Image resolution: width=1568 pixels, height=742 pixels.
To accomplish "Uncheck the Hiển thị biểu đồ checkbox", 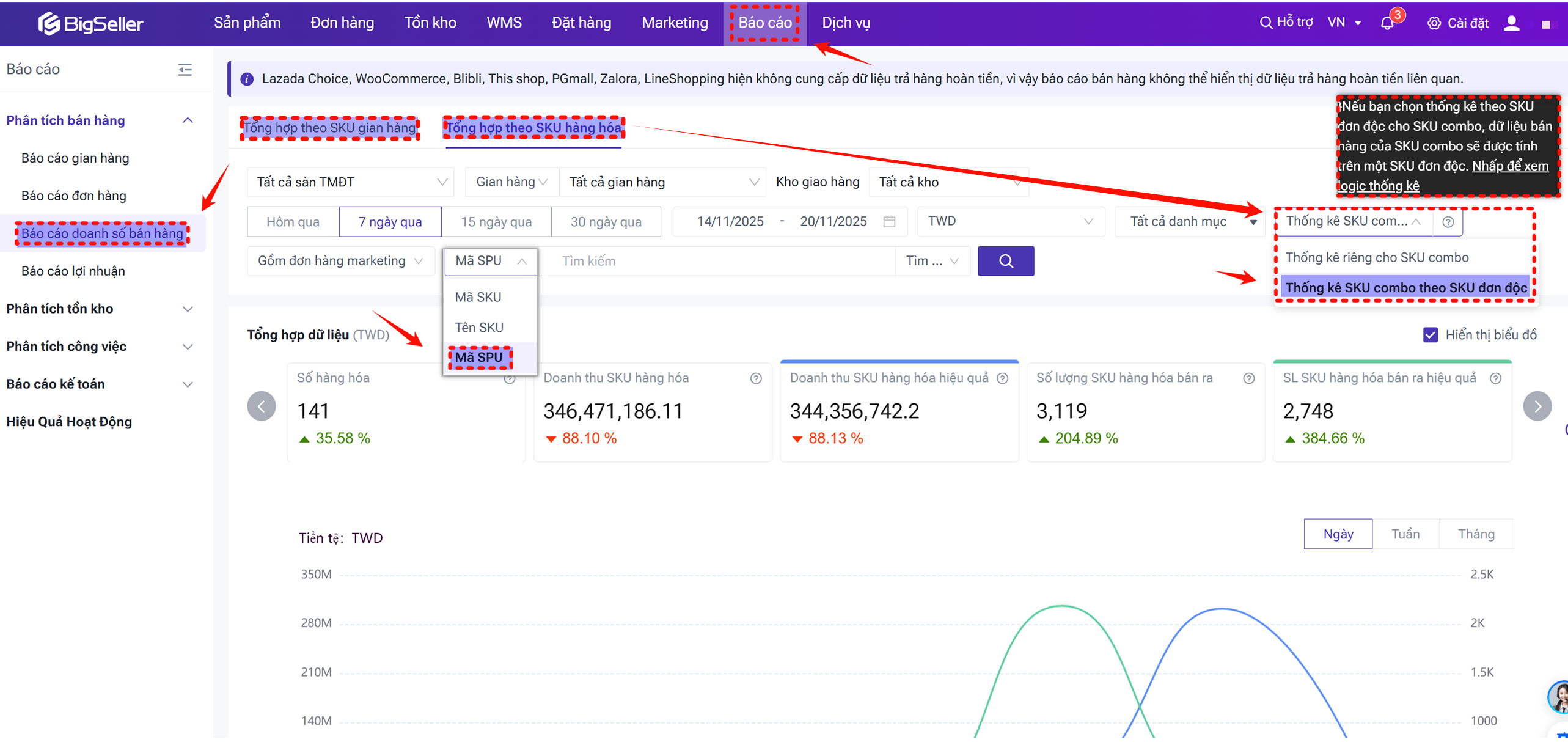I will pyautogui.click(x=1430, y=335).
